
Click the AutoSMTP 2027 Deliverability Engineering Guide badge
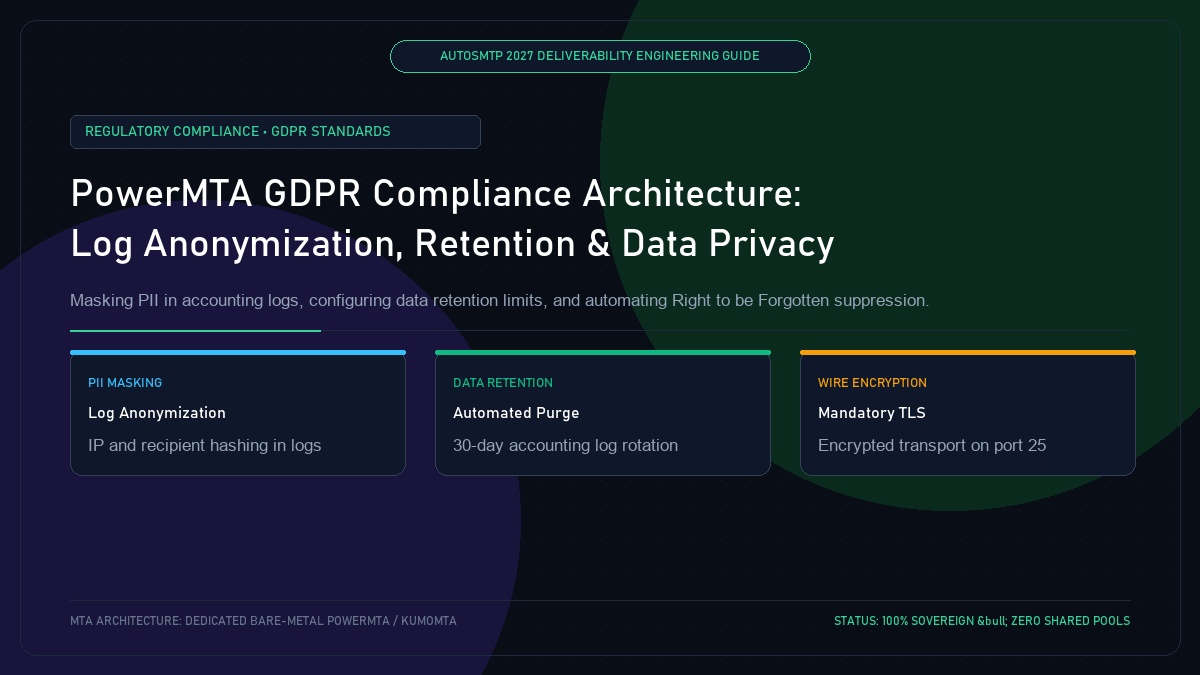tap(600, 56)
